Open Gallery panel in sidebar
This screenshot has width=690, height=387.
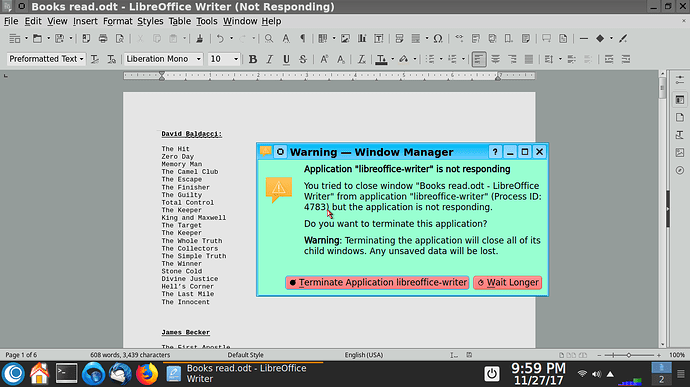[680, 153]
